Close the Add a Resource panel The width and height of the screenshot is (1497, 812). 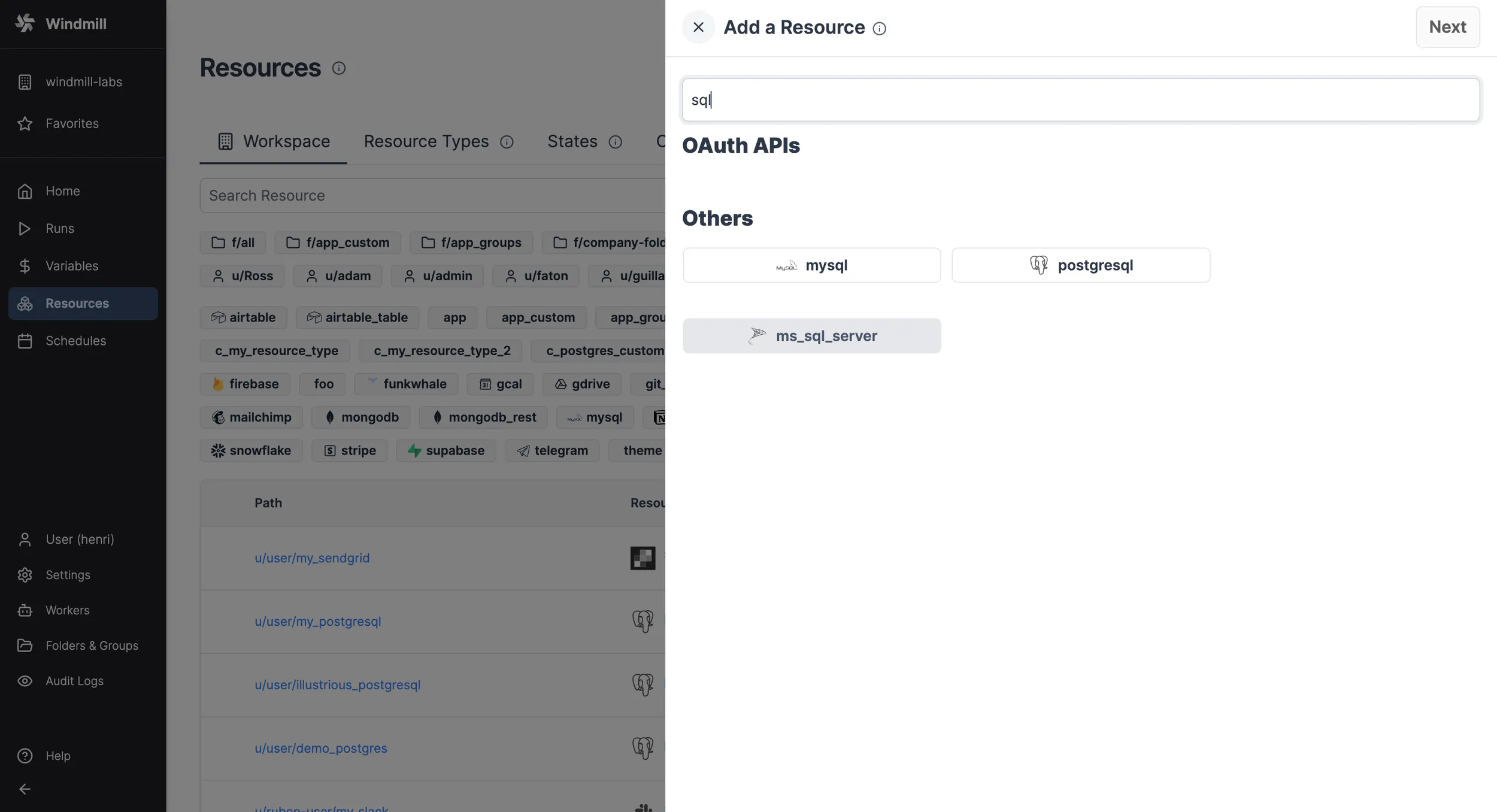click(x=698, y=27)
